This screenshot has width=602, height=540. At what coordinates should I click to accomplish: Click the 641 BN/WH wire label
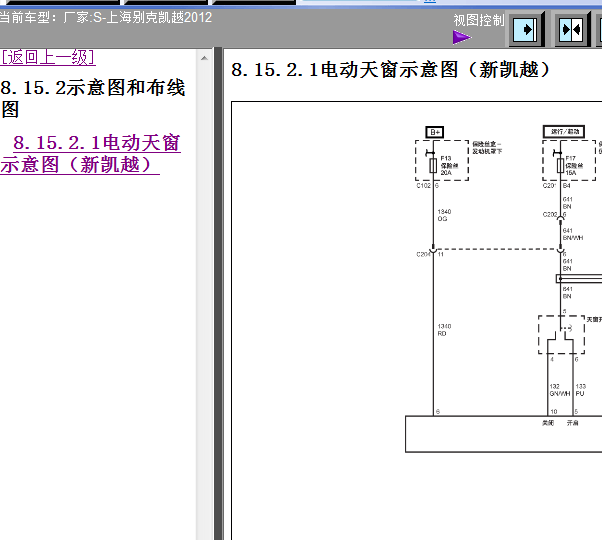[x=572, y=234]
